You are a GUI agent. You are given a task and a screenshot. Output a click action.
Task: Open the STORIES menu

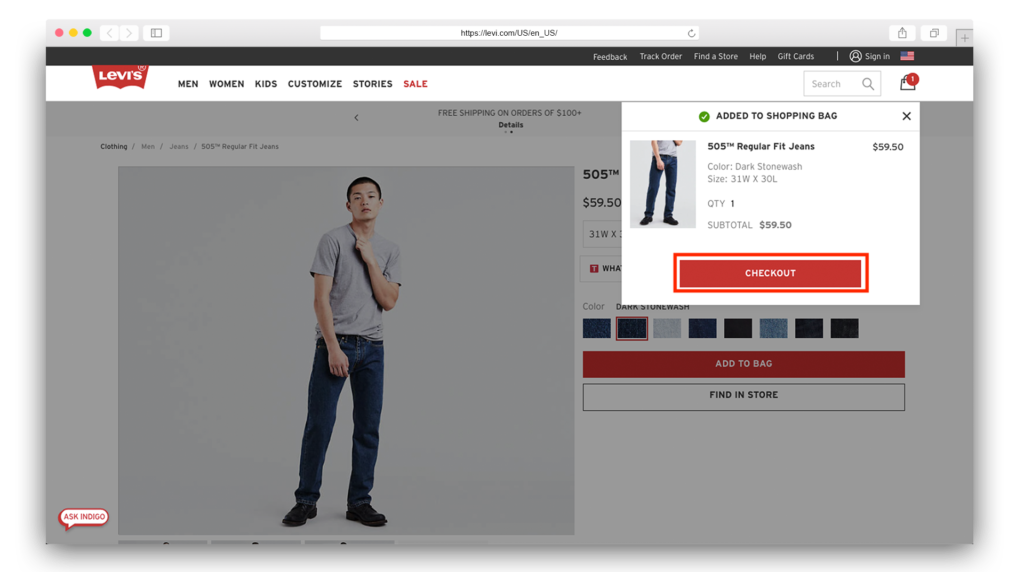pos(372,84)
